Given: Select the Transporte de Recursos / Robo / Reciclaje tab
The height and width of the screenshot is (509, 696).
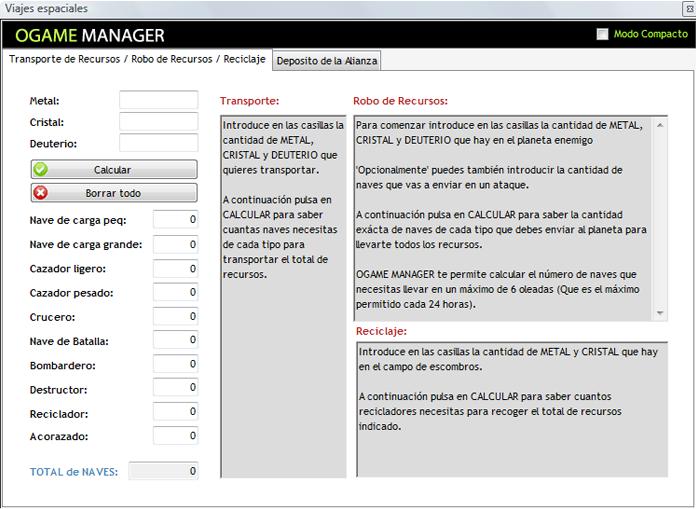Looking at the screenshot, I should point(137,59).
